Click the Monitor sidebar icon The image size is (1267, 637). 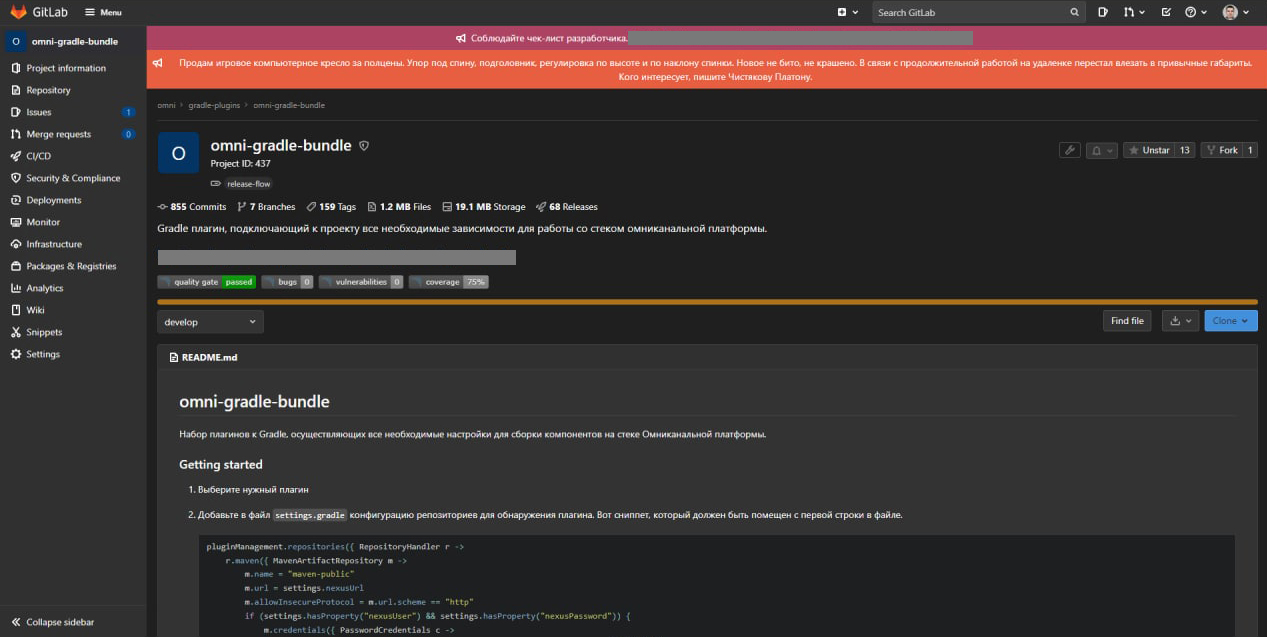tap(16, 222)
